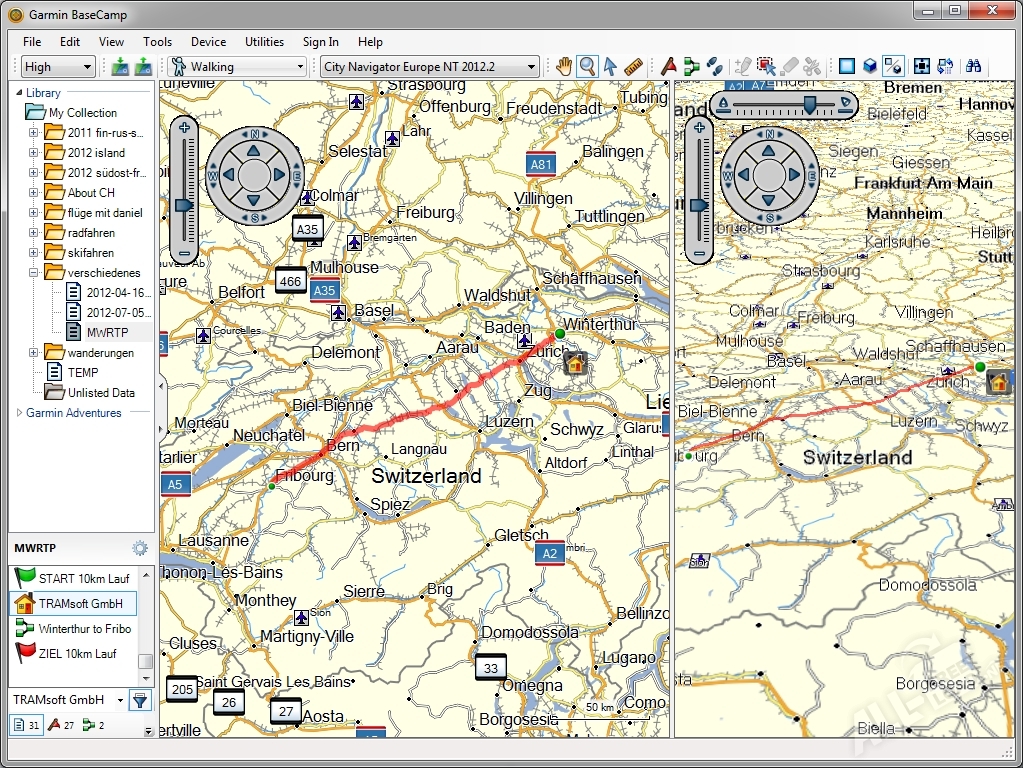Open the City Navigator map product dropdown
This screenshot has height=768, width=1024.
pos(429,67)
